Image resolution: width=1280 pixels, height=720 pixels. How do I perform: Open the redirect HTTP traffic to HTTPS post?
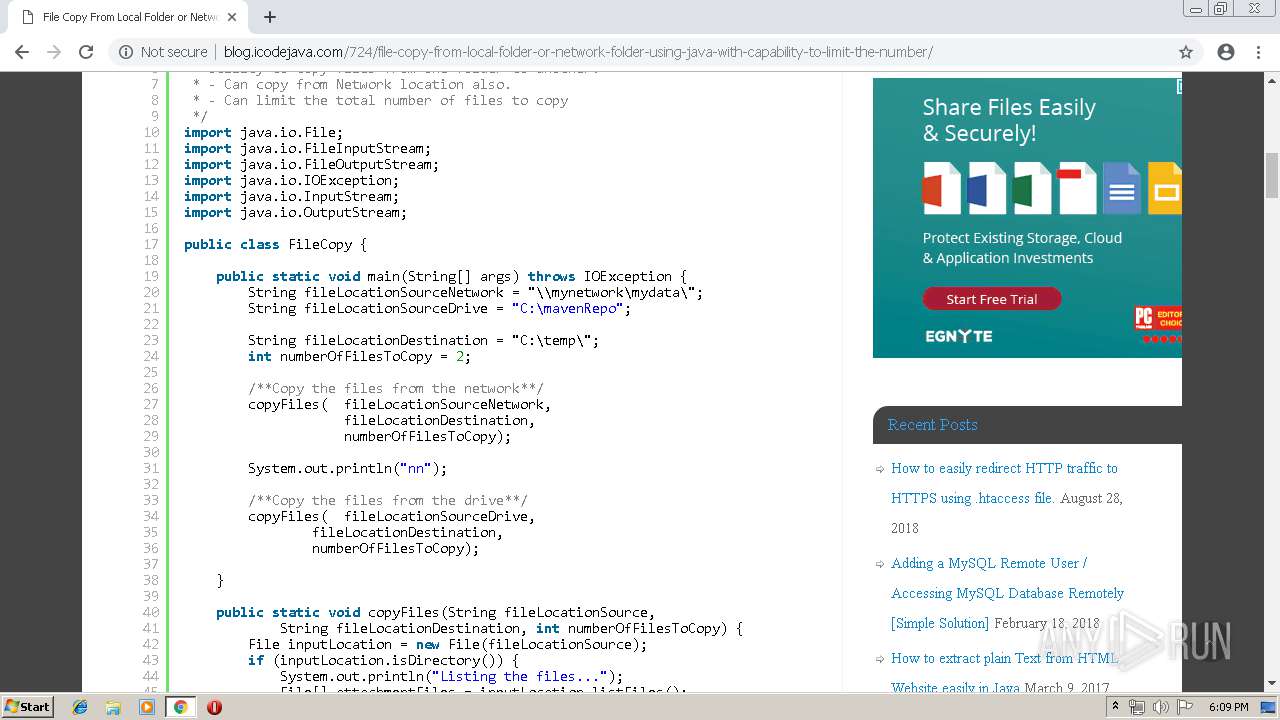click(1004, 483)
